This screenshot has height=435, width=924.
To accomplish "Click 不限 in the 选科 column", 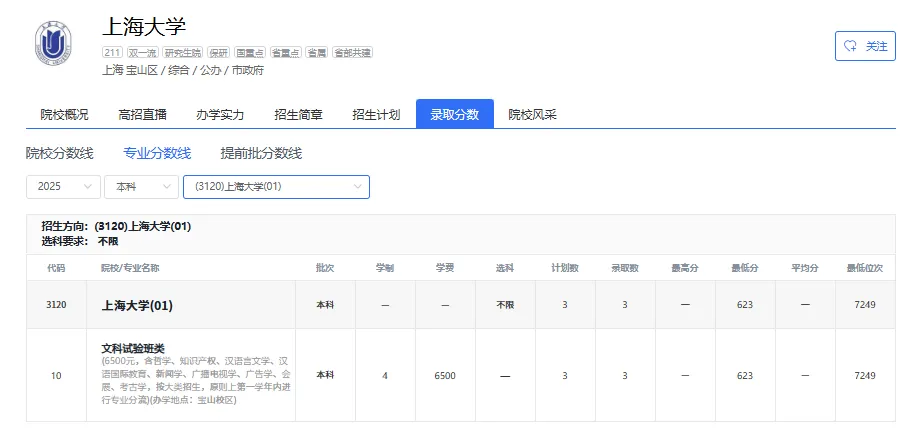I will coord(505,305).
